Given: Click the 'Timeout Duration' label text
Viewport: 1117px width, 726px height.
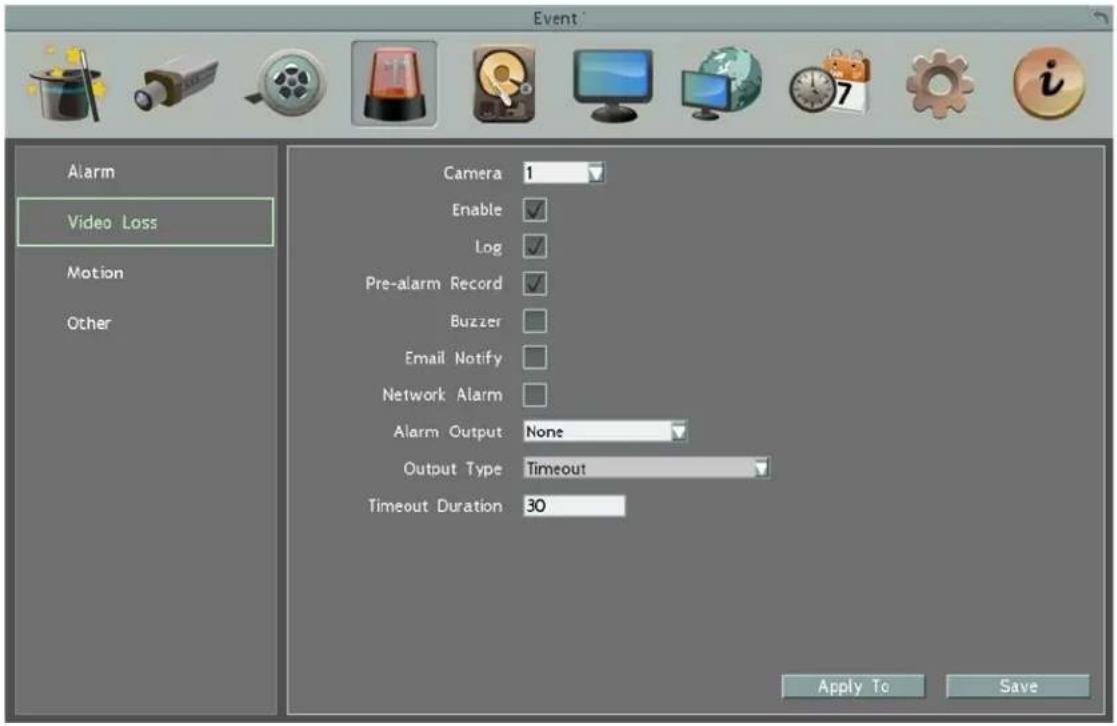Looking at the screenshot, I should click(x=435, y=506).
